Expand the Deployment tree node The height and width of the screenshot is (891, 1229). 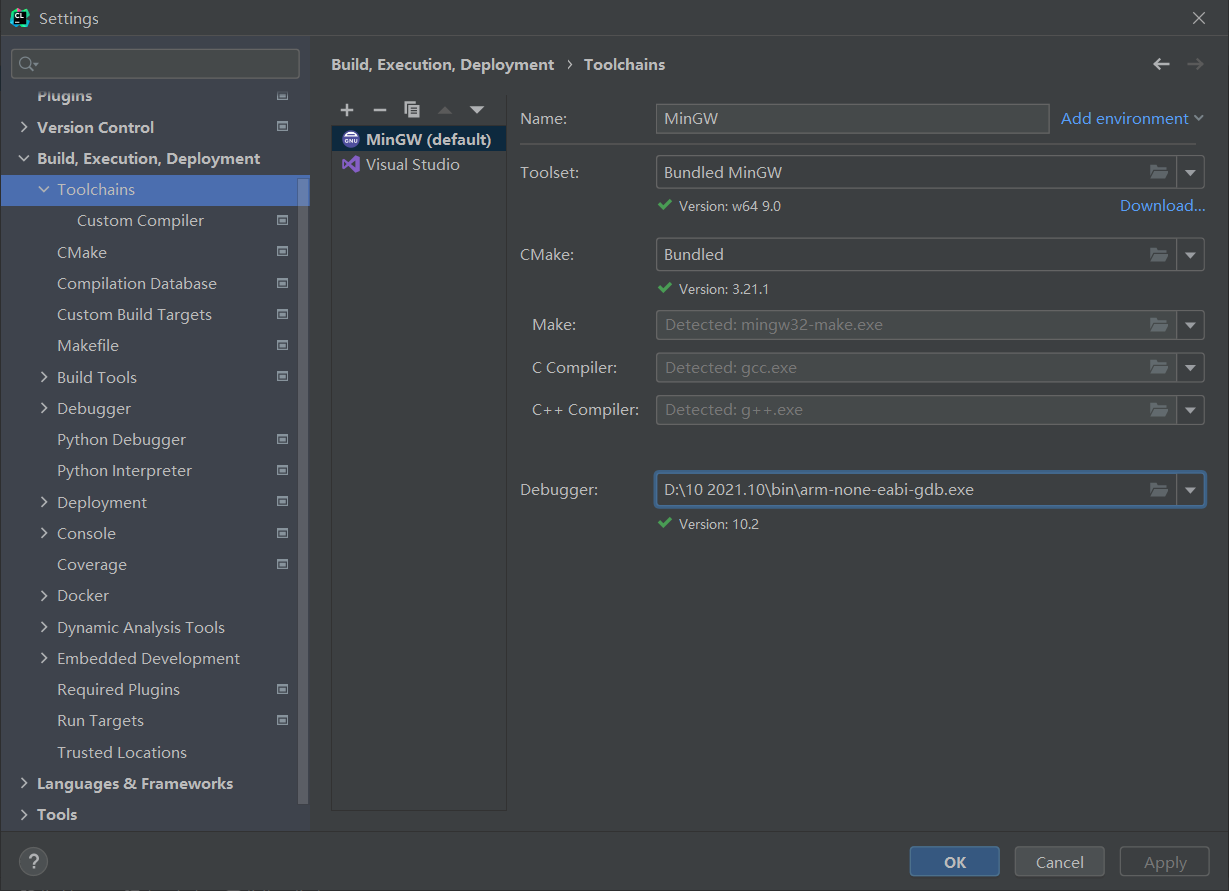pyautogui.click(x=44, y=502)
